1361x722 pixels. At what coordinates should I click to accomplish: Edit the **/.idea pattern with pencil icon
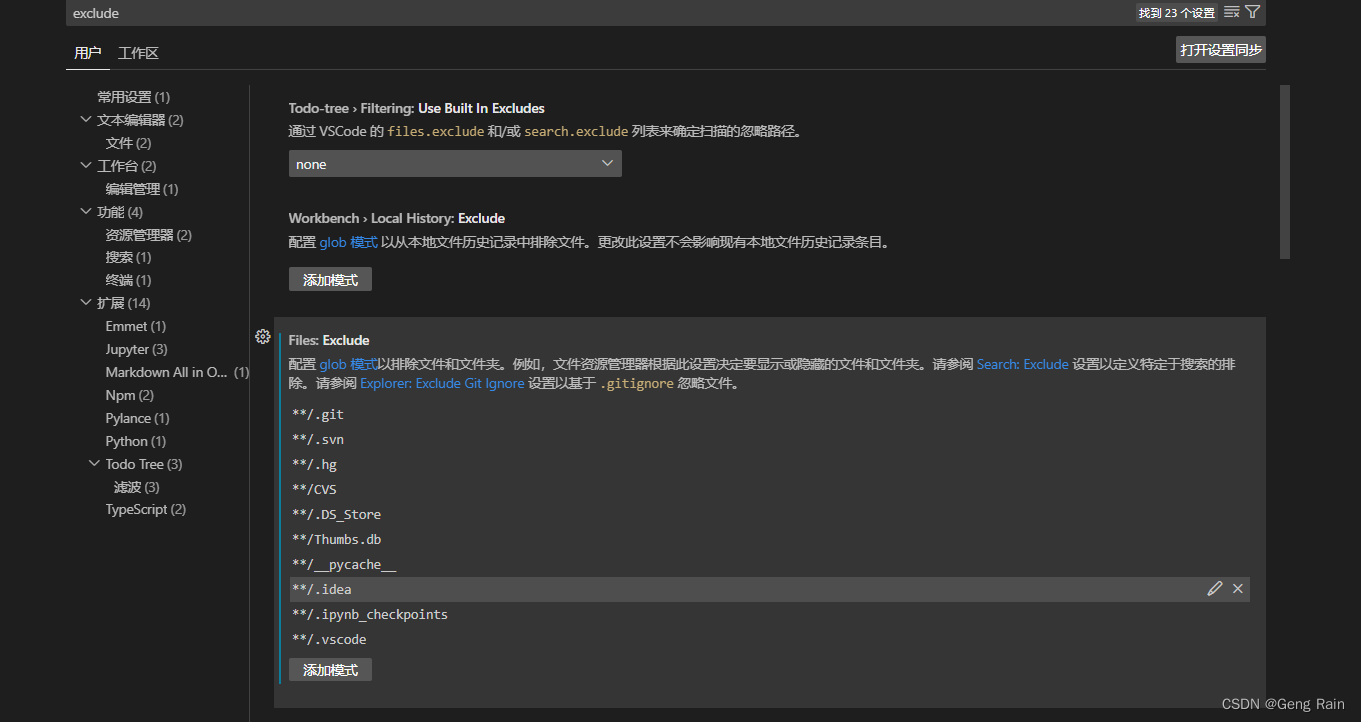[x=1215, y=589]
